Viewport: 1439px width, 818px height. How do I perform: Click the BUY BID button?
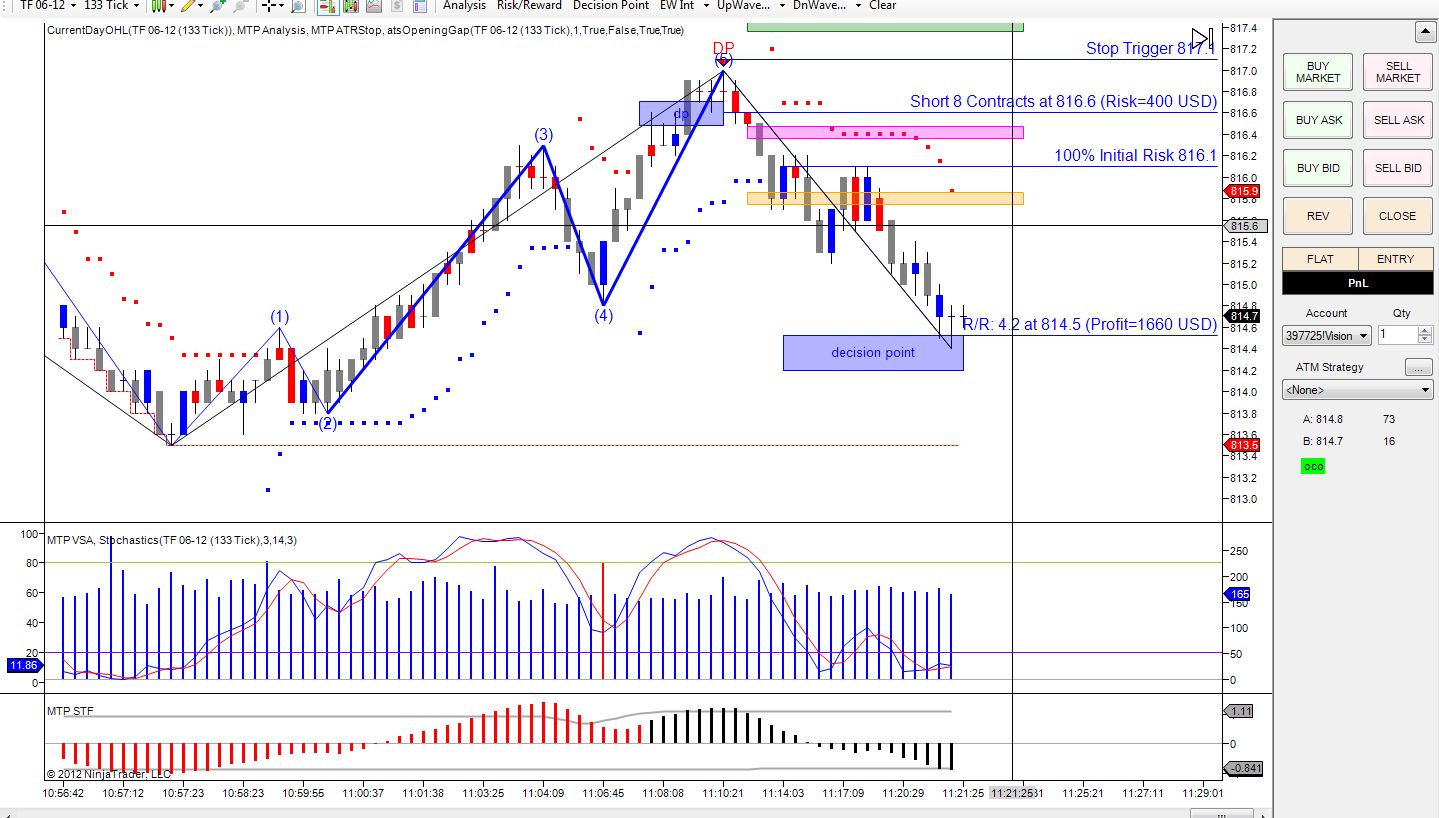1318,168
